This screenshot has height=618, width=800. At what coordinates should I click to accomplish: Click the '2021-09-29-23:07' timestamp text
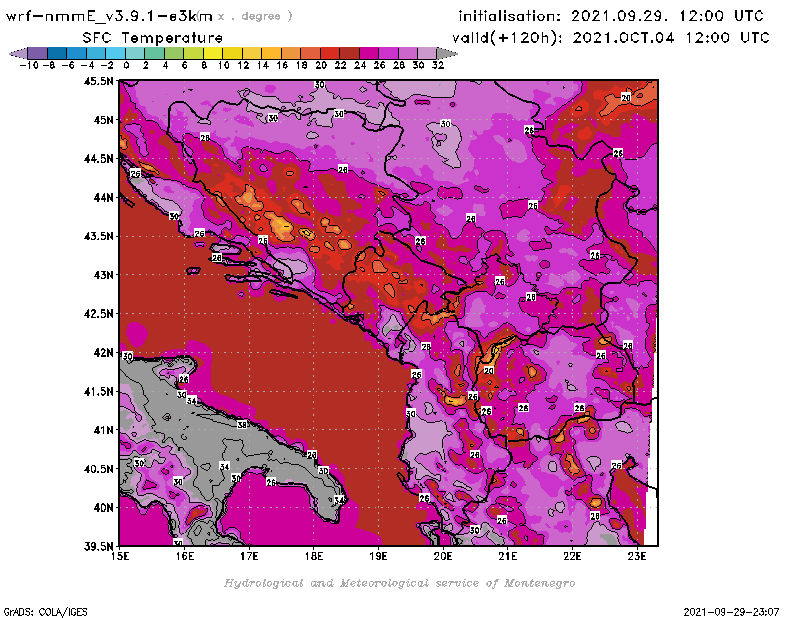pos(731,612)
